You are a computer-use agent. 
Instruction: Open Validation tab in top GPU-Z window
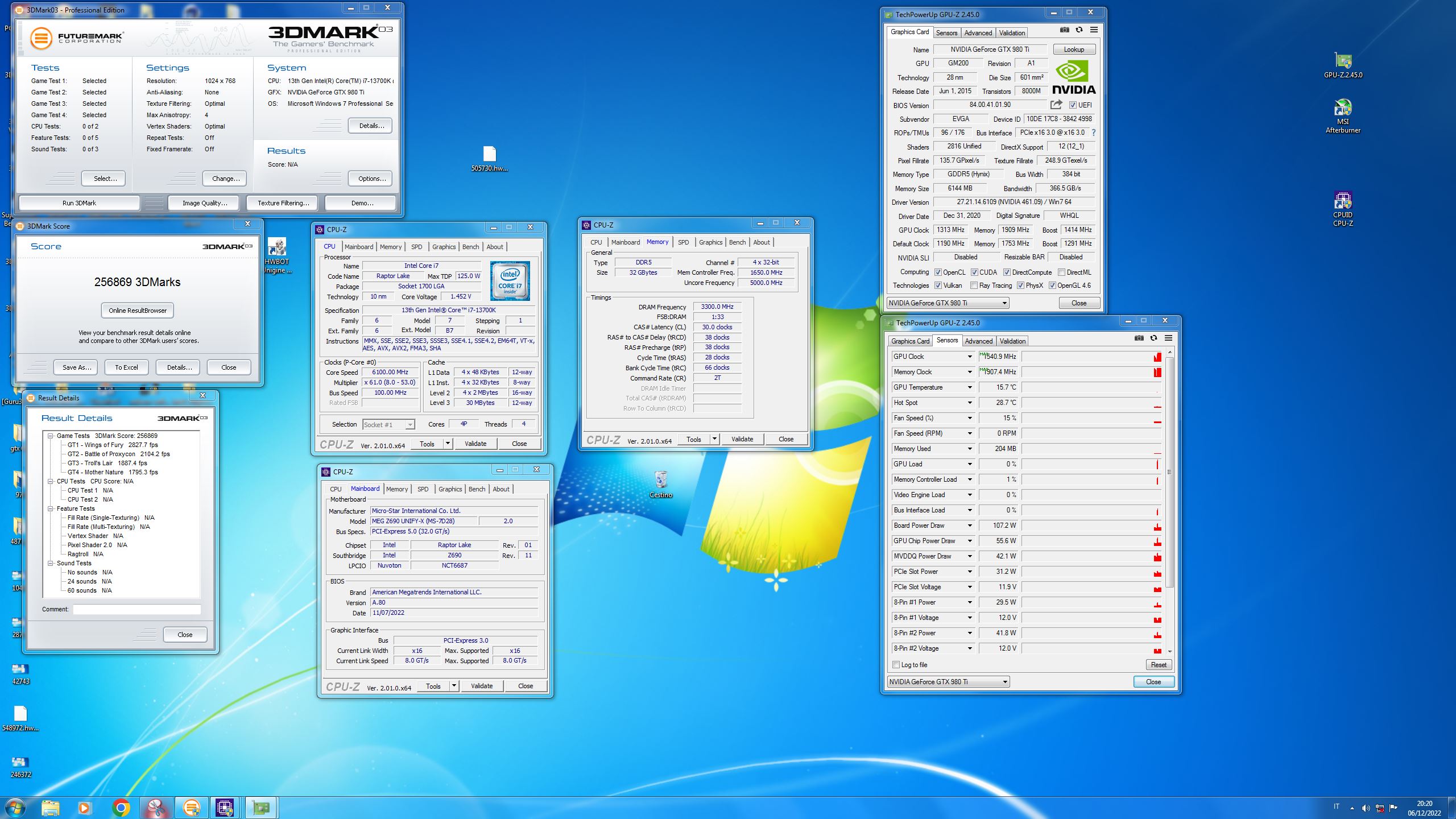coord(1012,33)
